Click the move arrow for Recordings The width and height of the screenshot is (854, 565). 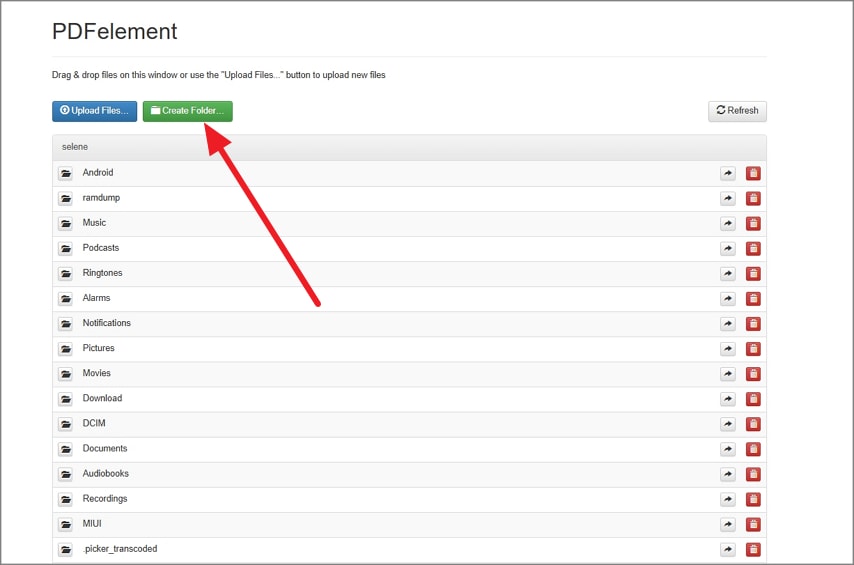pos(728,499)
